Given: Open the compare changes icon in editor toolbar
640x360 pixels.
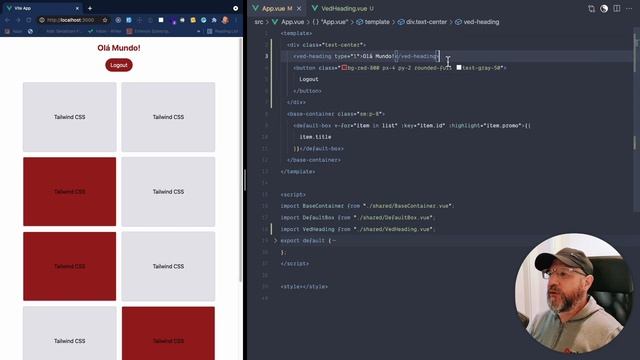Looking at the screenshot, I should tap(591, 9).
